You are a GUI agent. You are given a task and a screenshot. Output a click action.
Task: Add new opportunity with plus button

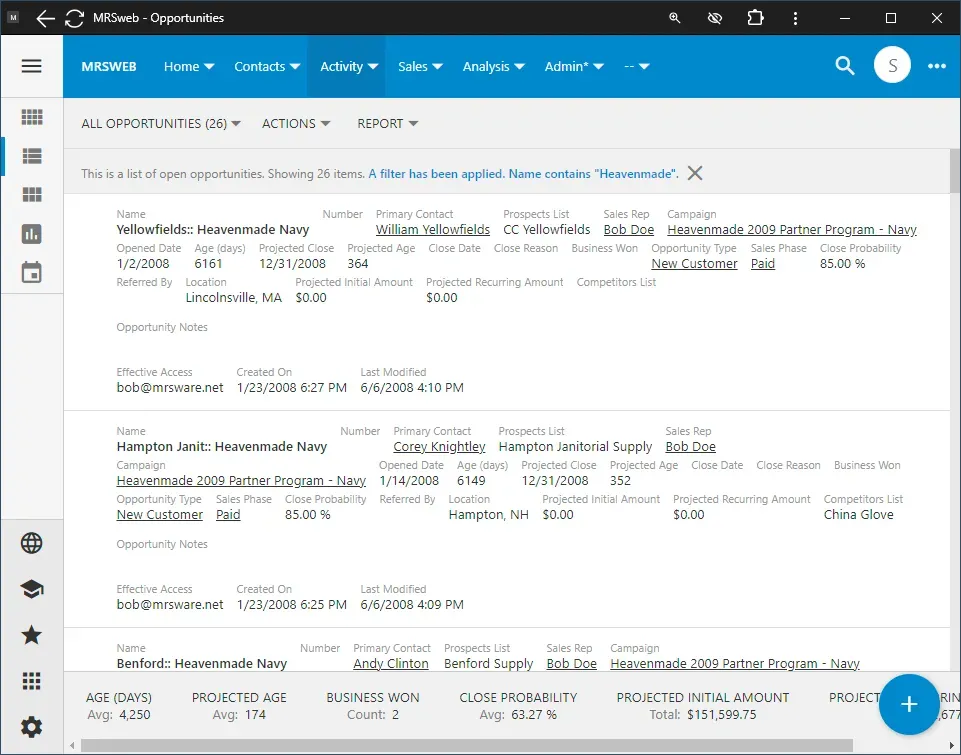point(908,704)
